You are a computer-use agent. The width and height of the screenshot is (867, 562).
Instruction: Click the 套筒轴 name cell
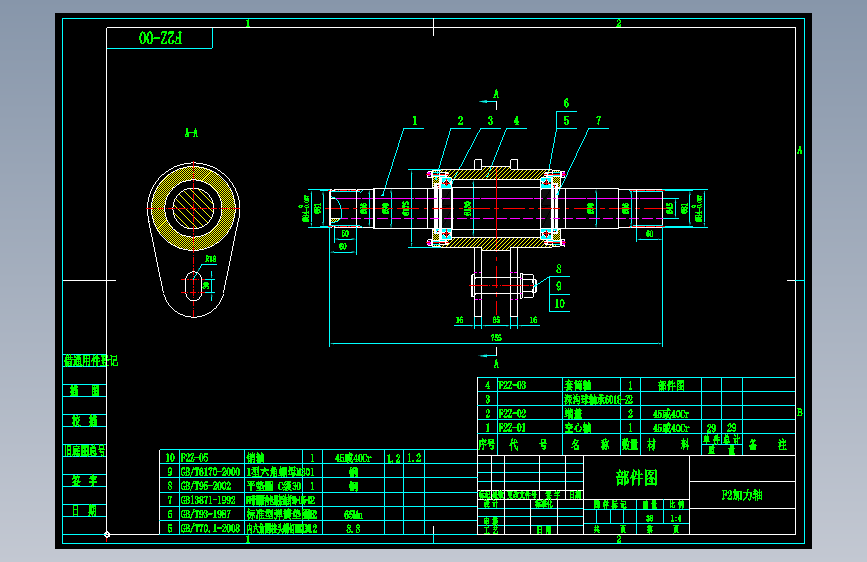(x=578, y=386)
